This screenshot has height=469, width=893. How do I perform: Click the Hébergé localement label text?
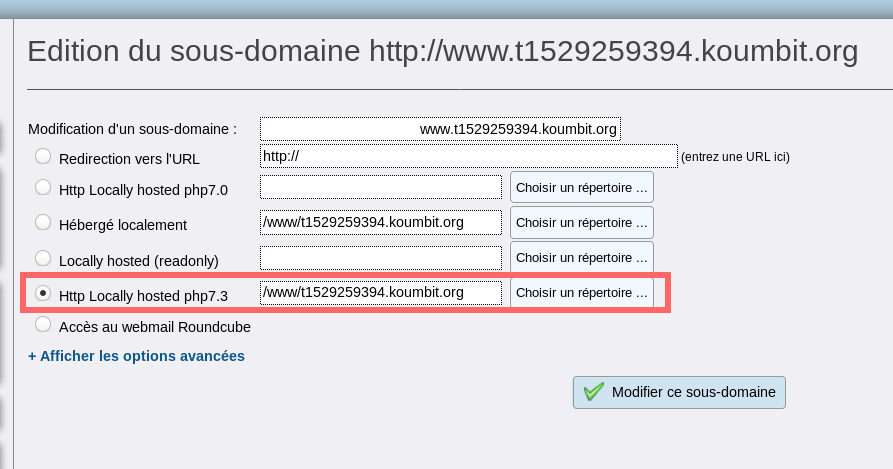(x=123, y=225)
